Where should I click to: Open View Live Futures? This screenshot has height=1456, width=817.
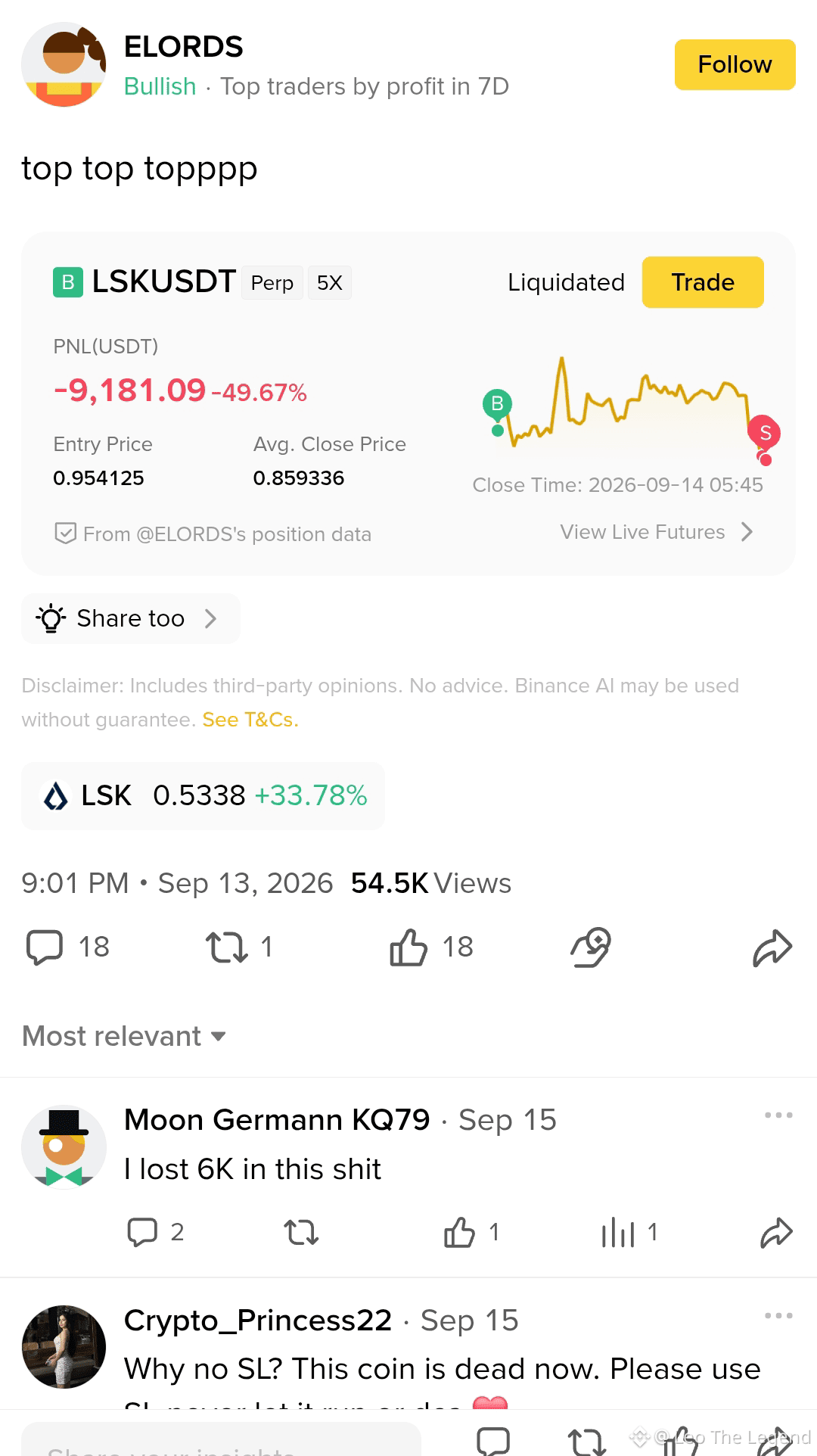click(x=657, y=532)
